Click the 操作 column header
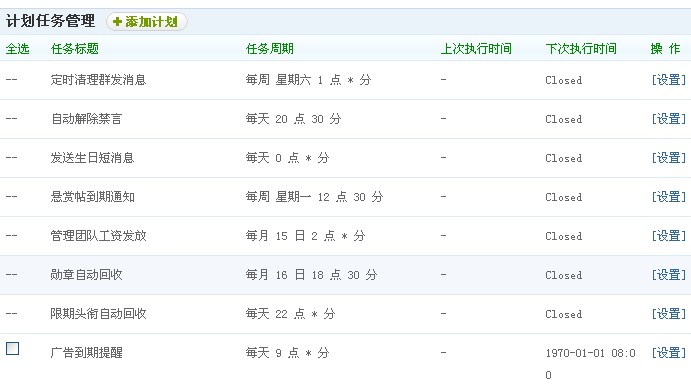 pos(665,48)
